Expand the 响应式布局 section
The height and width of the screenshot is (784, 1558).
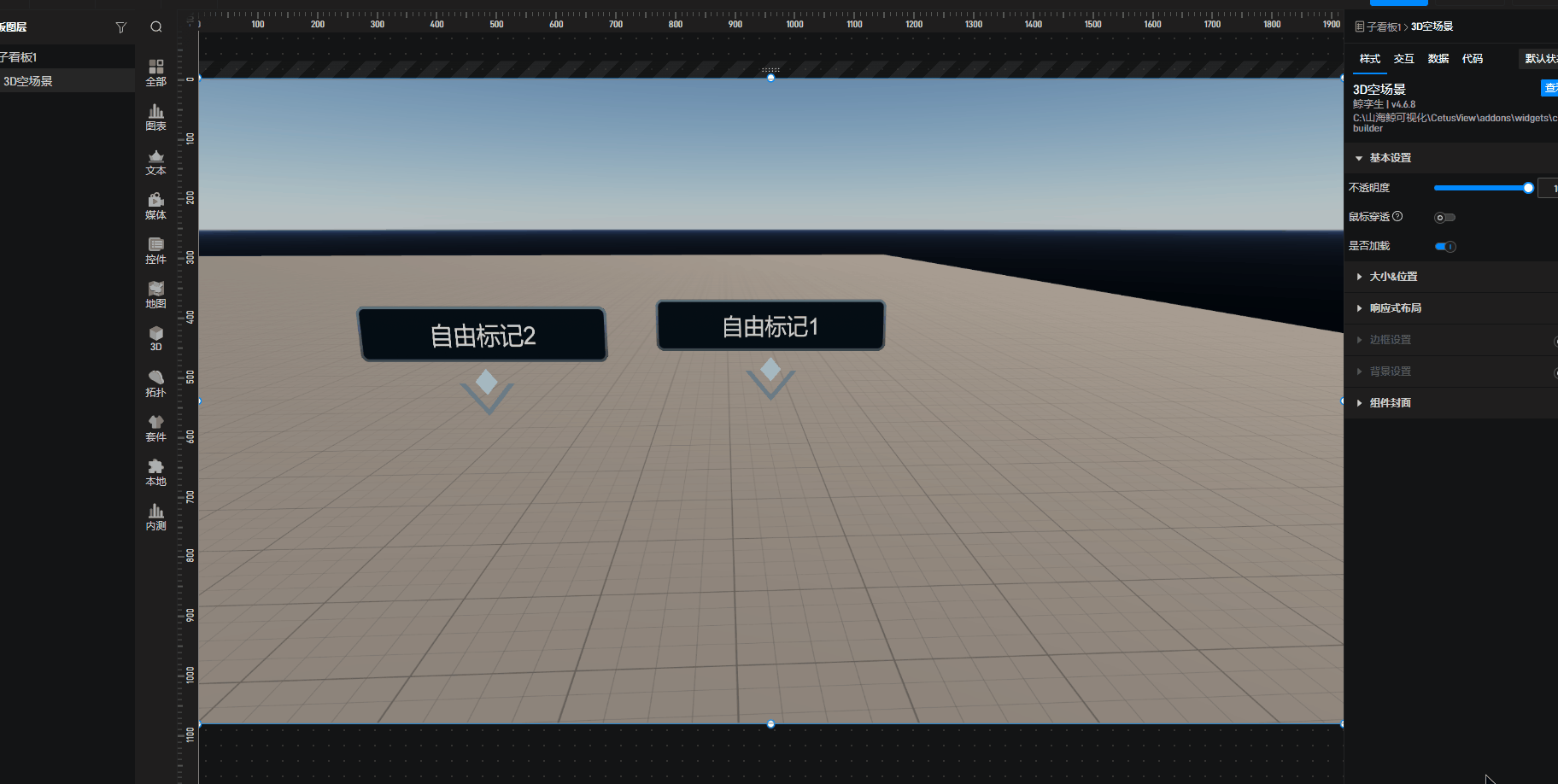coord(1395,308)
